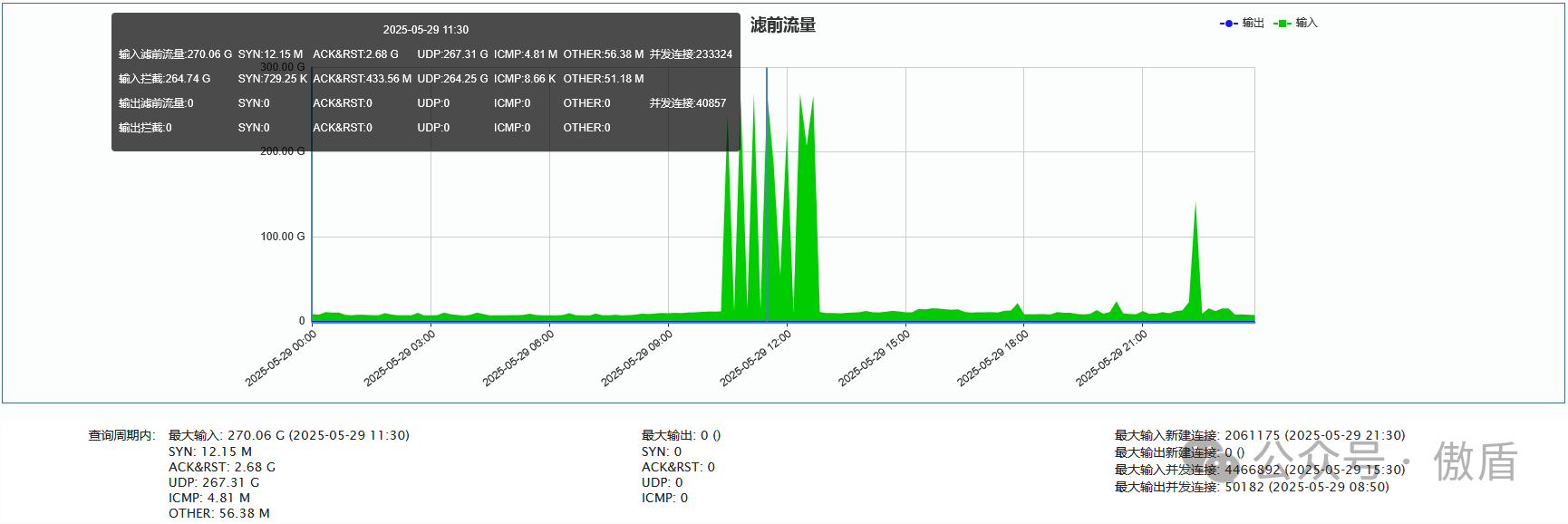Toggle the 输入 series via its legend label
This screenshot has height=524, width=1568.
point(1306,24)
